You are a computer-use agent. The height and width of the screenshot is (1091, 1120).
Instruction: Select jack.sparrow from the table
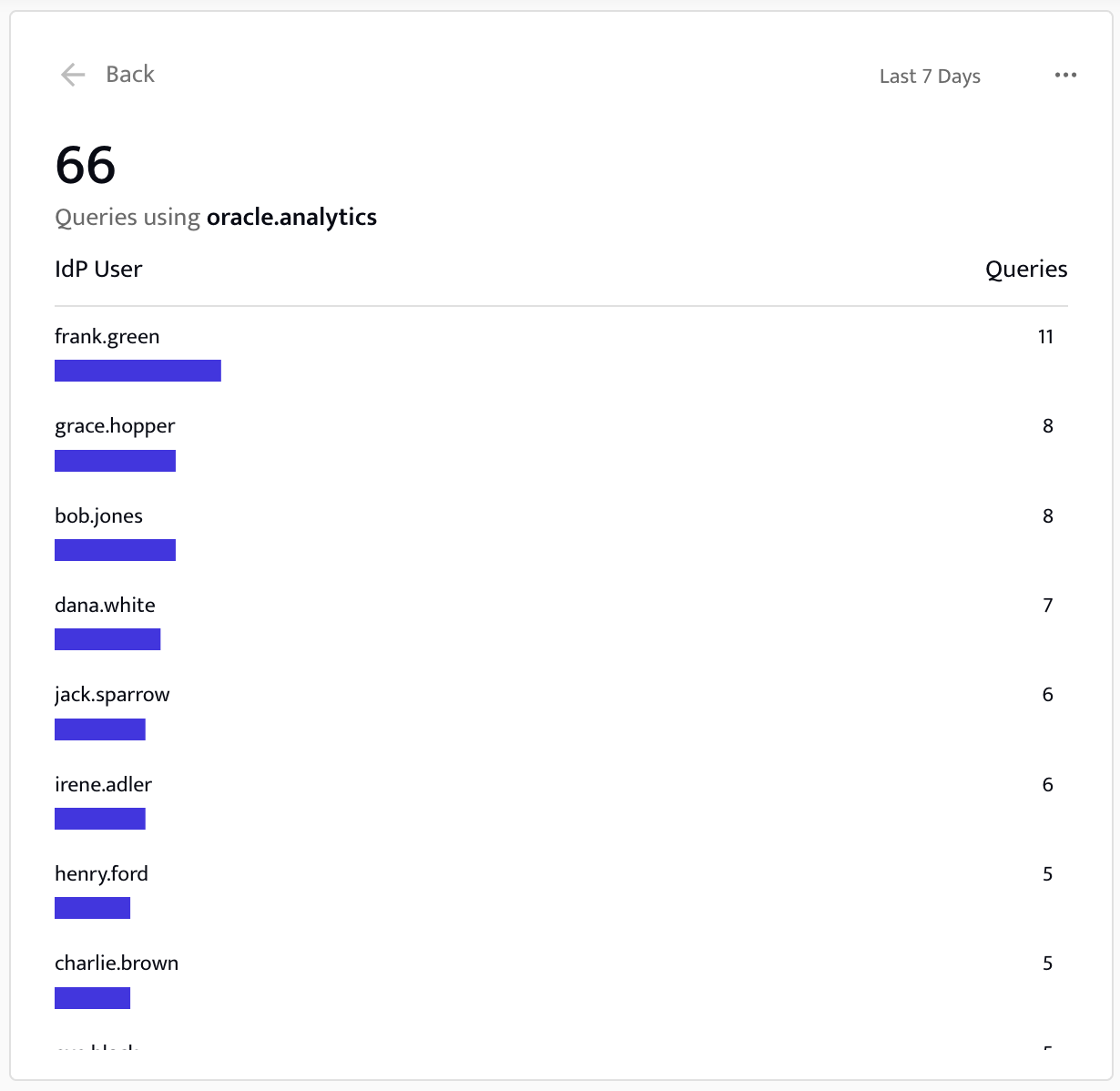(111, 694)
